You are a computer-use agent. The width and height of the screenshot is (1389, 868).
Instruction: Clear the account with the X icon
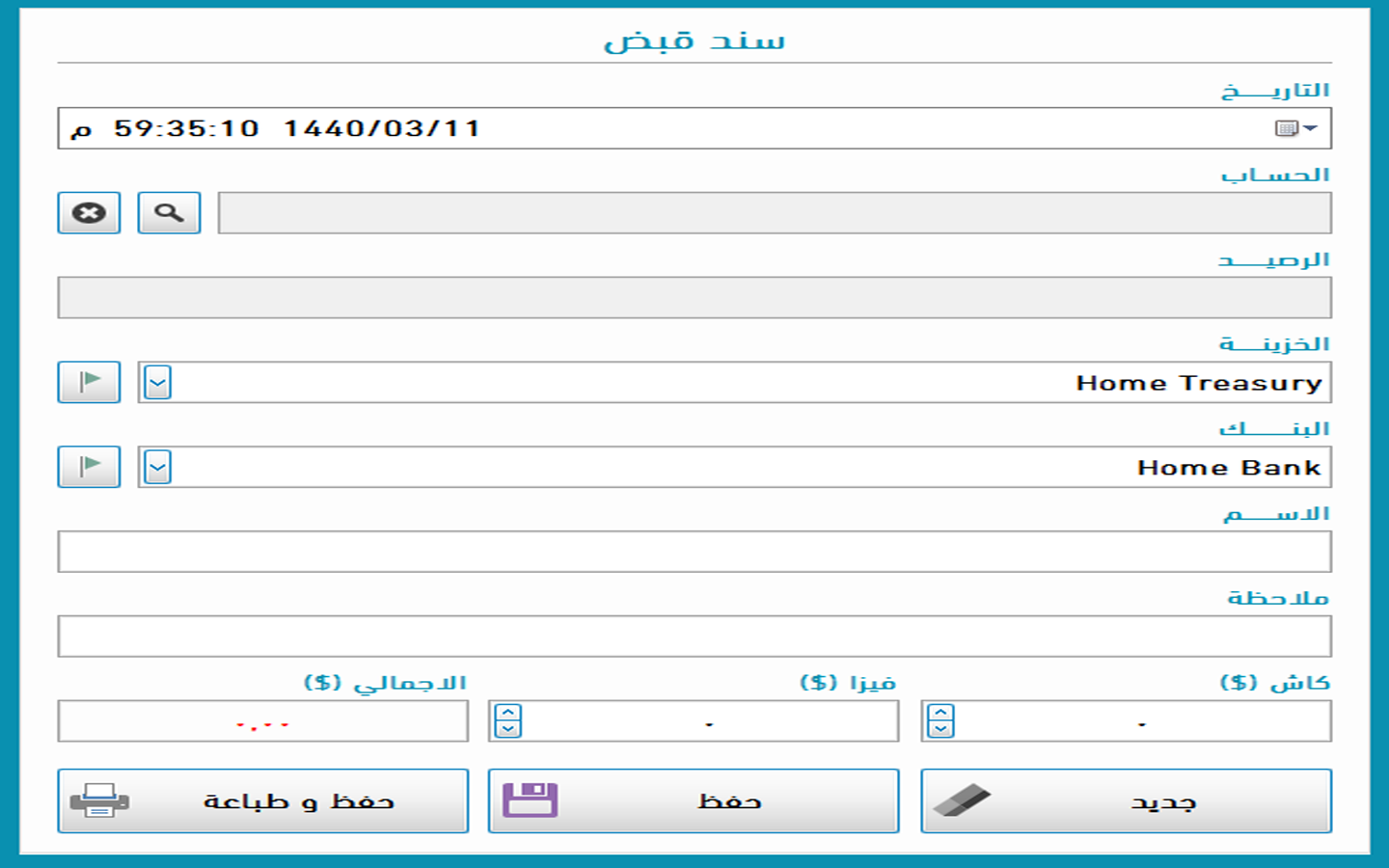[x=89, y=213]
